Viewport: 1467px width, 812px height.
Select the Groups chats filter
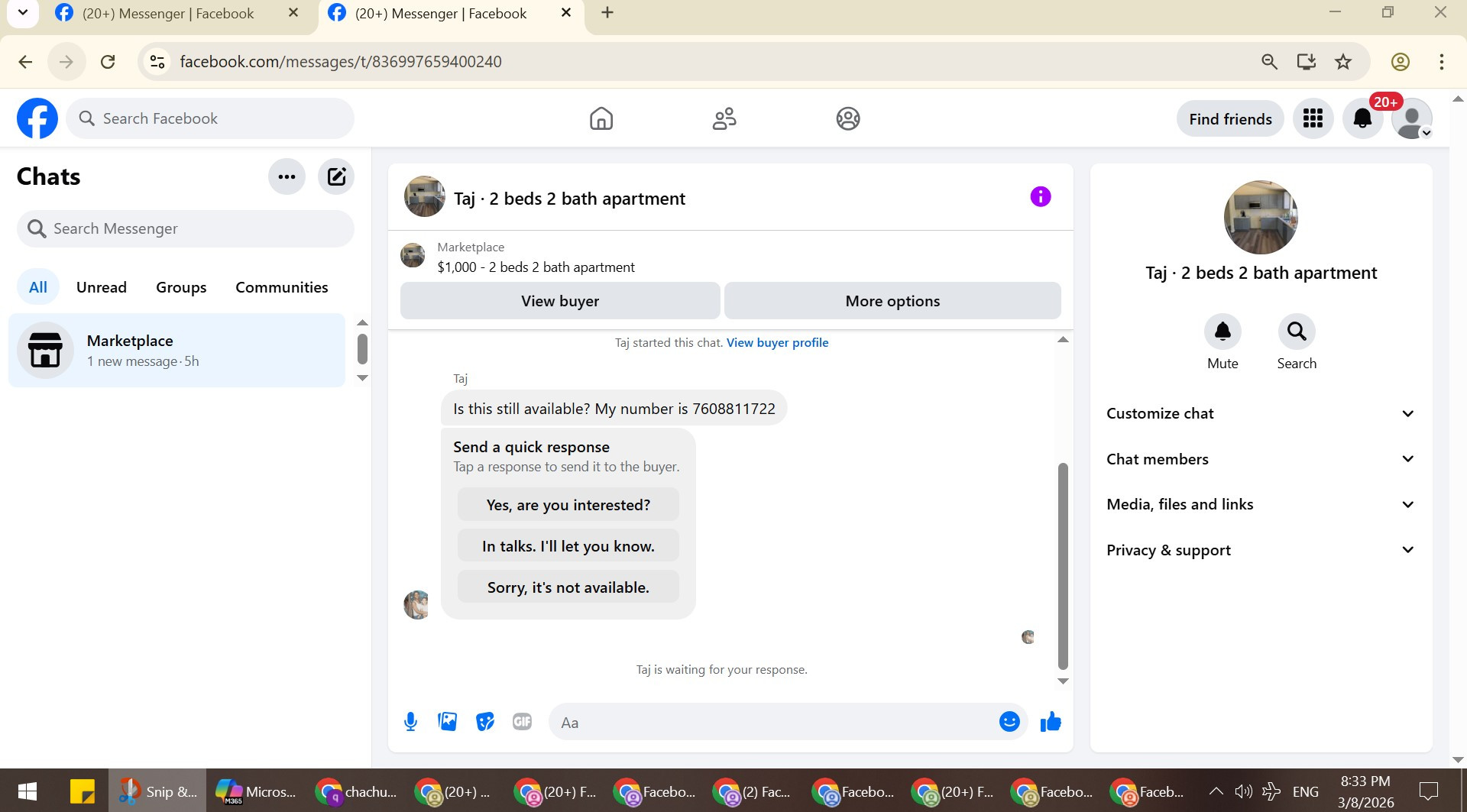181,287
